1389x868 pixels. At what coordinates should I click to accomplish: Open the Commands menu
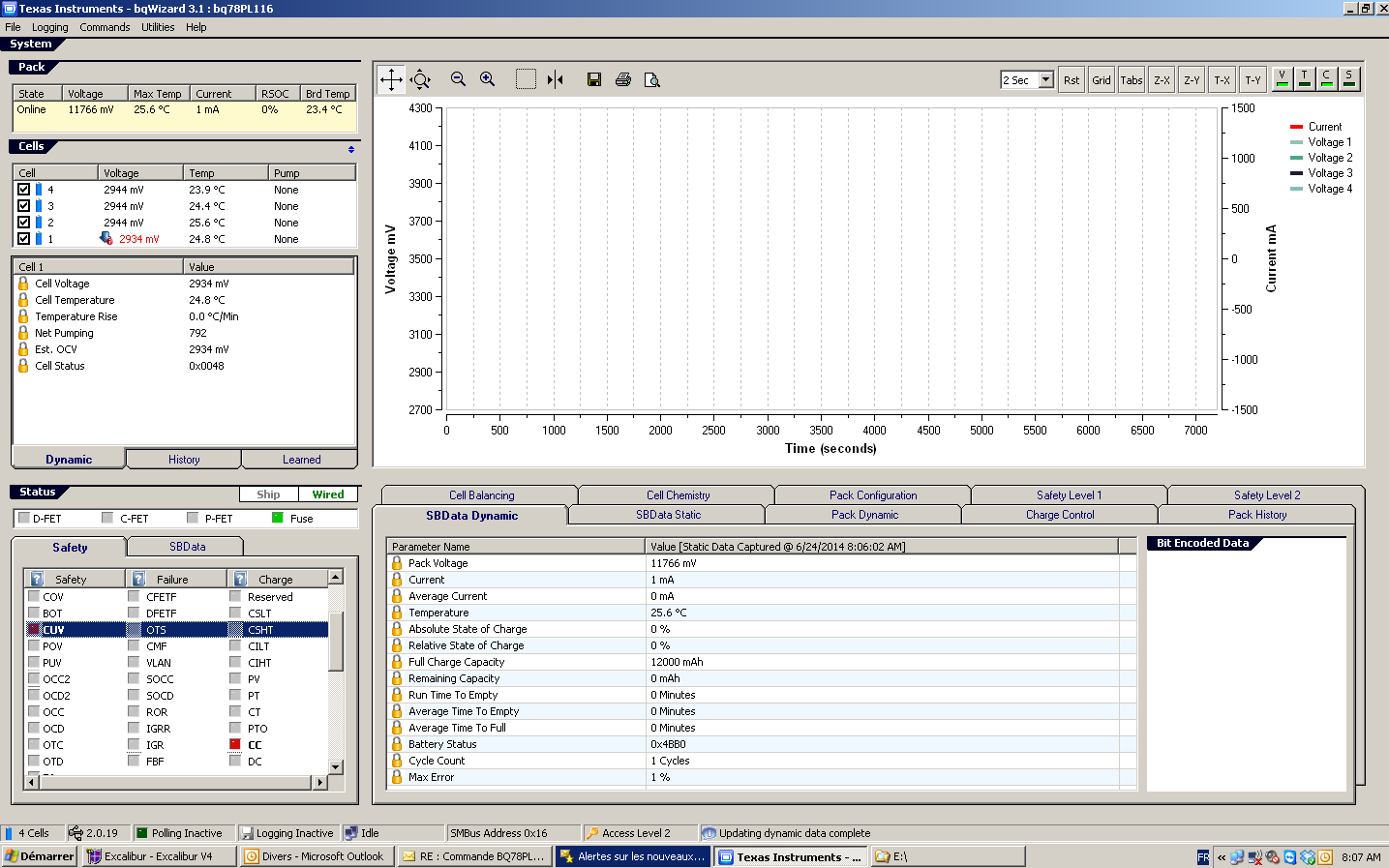point(105,27)
